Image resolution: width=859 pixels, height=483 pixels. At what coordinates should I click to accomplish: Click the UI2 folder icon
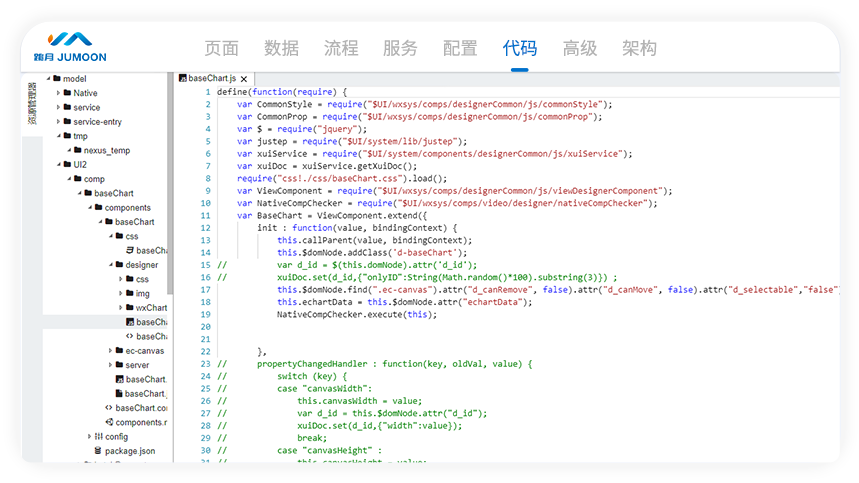pos(67,164)
